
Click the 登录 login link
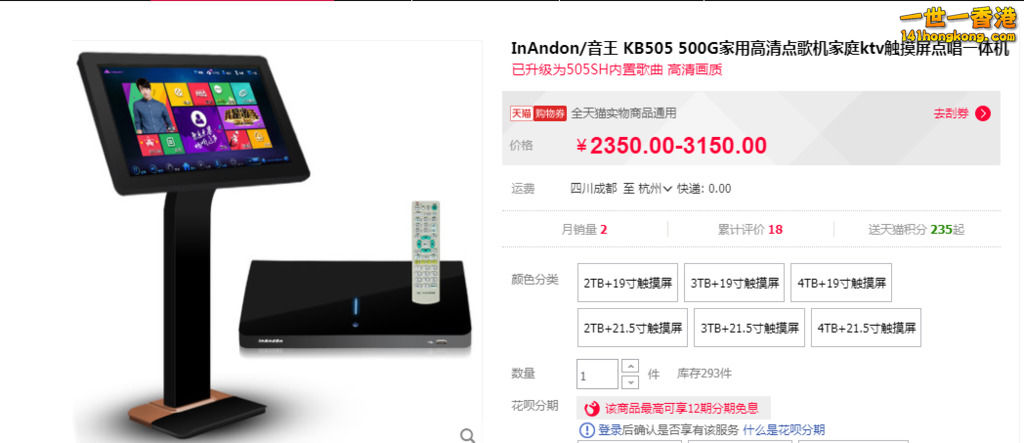[x=610, y=430]
